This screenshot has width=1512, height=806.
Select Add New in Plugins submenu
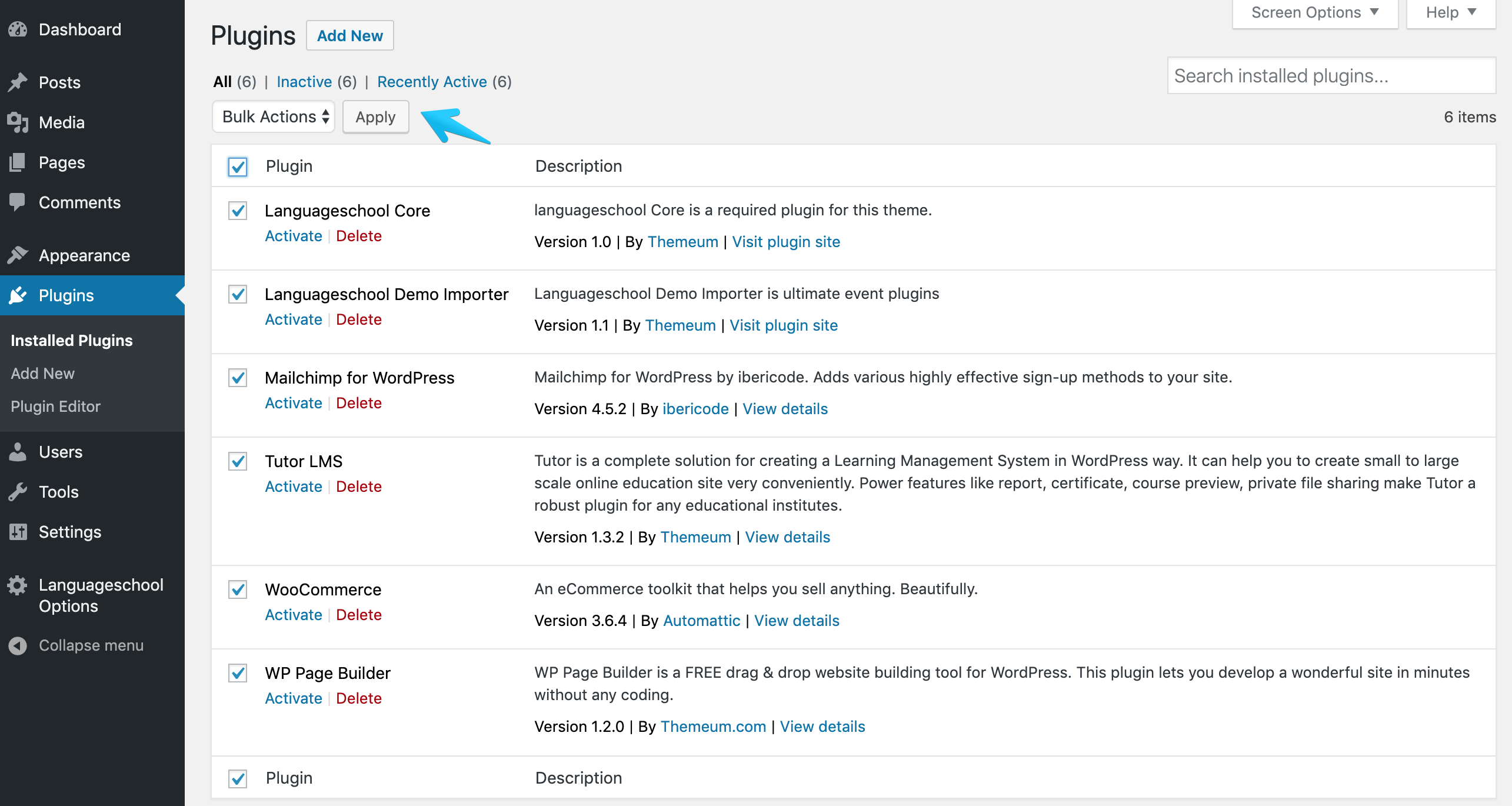pos(42,374)
